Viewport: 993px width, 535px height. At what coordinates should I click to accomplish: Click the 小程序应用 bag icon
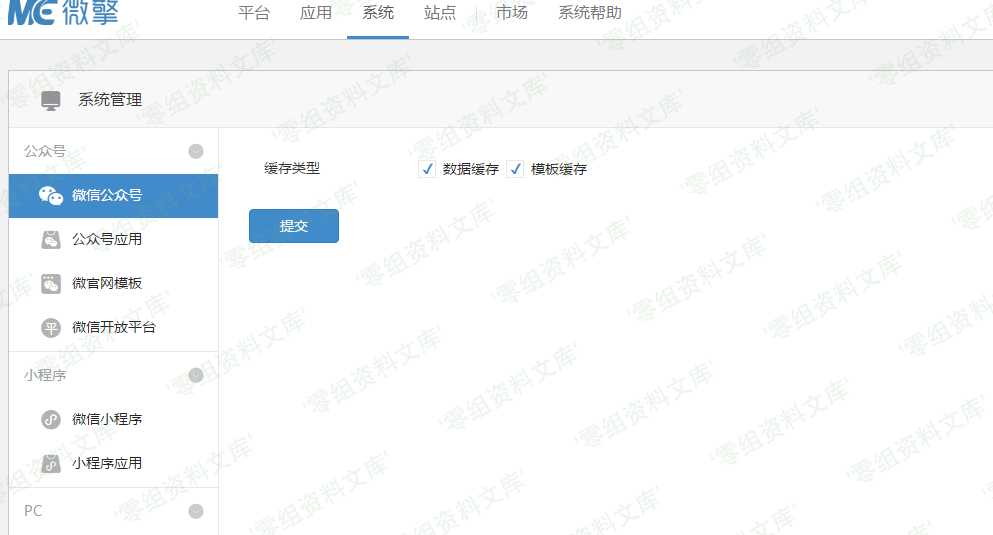pos(51,464)
